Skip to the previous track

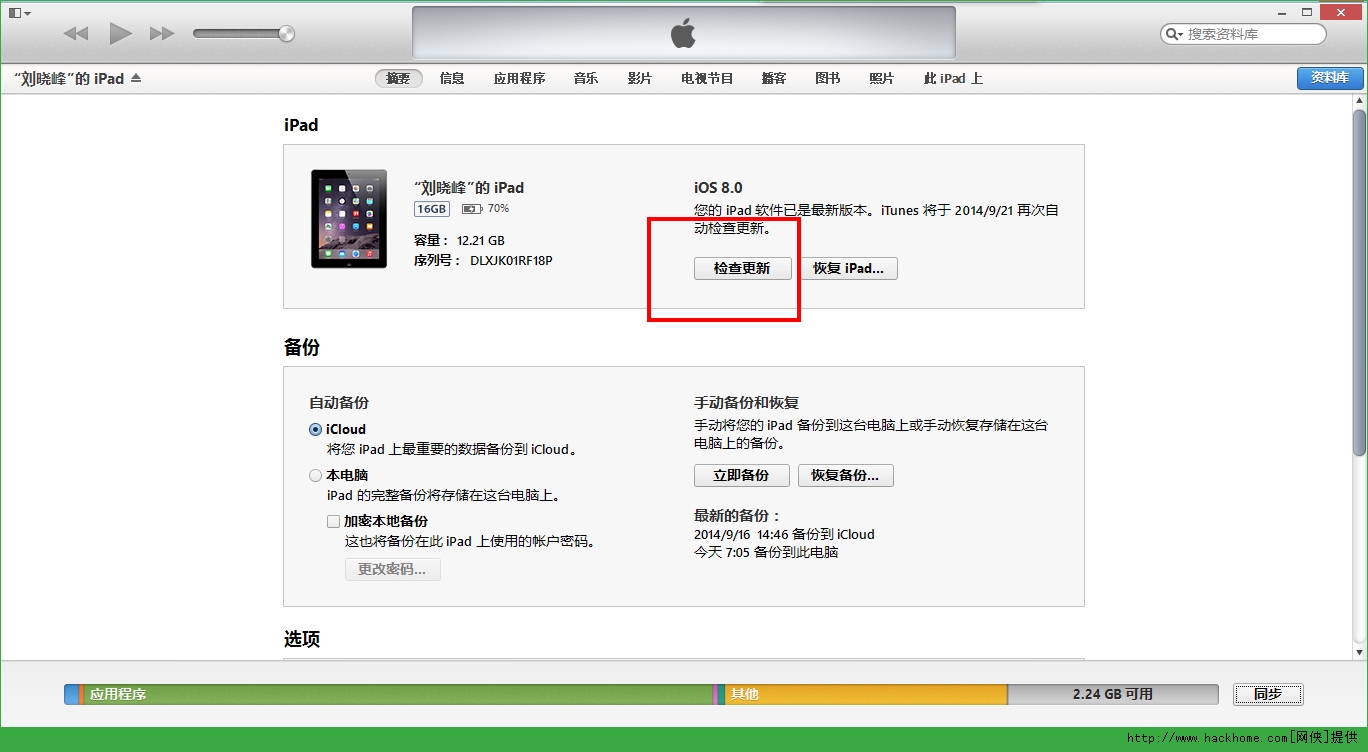tap(76, 34)
